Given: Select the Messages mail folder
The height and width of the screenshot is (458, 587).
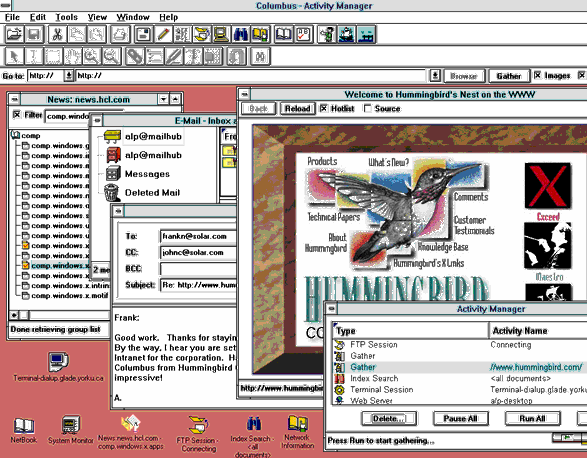Looking at the screenshot, I should [138, 174].
